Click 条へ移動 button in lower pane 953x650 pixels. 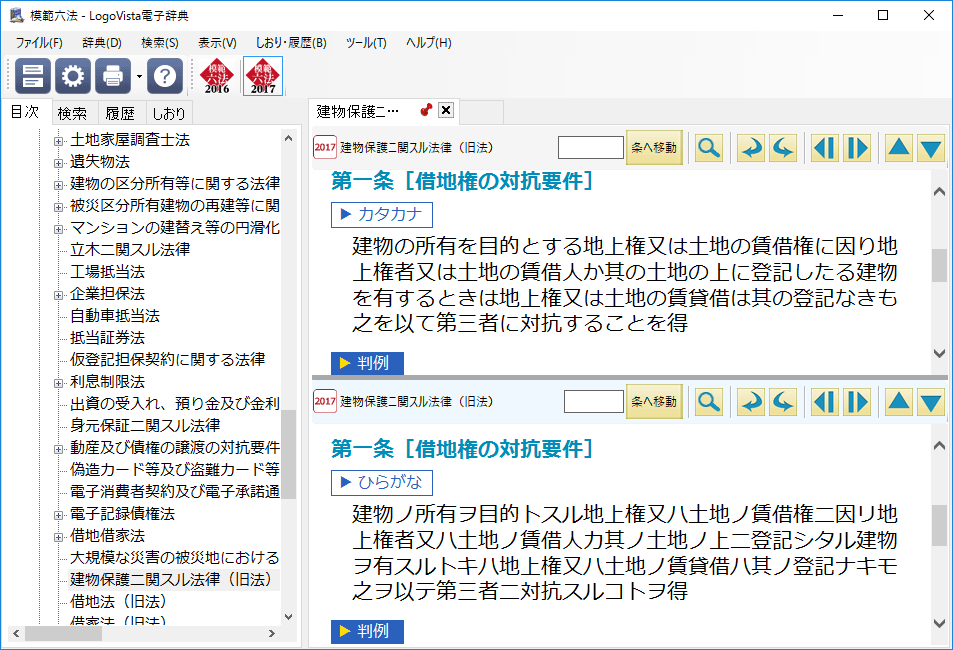click(x=654, y=402)
